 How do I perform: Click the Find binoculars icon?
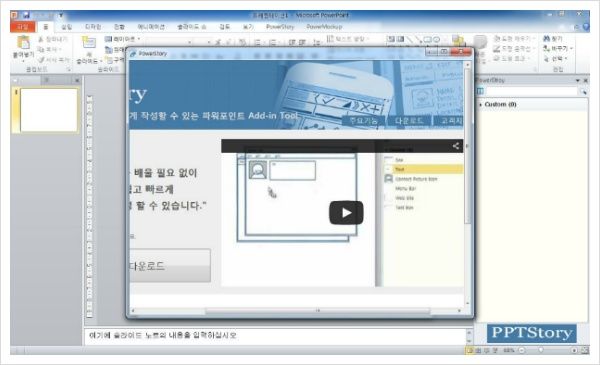pyautogui.click(x=546, y=39)
